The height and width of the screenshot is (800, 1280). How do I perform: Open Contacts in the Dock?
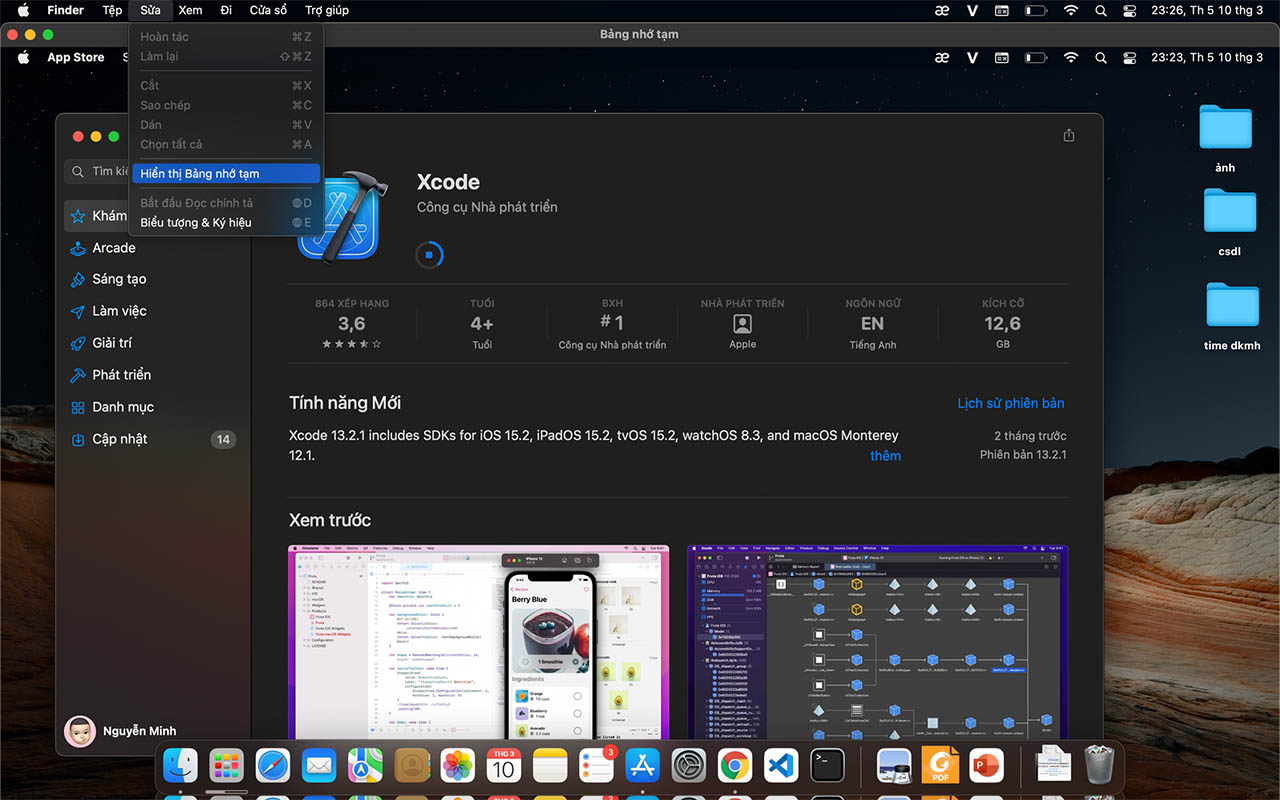tap(411, 766)
